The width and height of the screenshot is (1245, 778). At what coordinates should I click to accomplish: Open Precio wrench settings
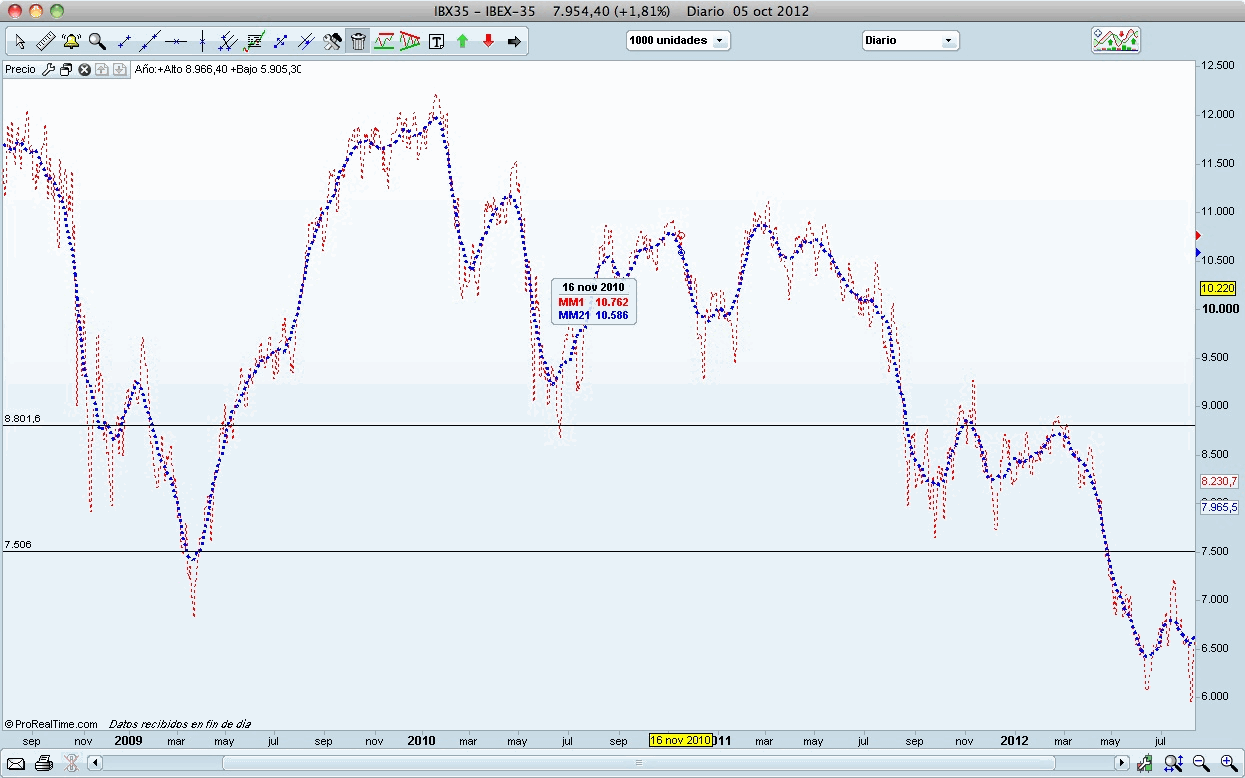[x=47, y=69]
